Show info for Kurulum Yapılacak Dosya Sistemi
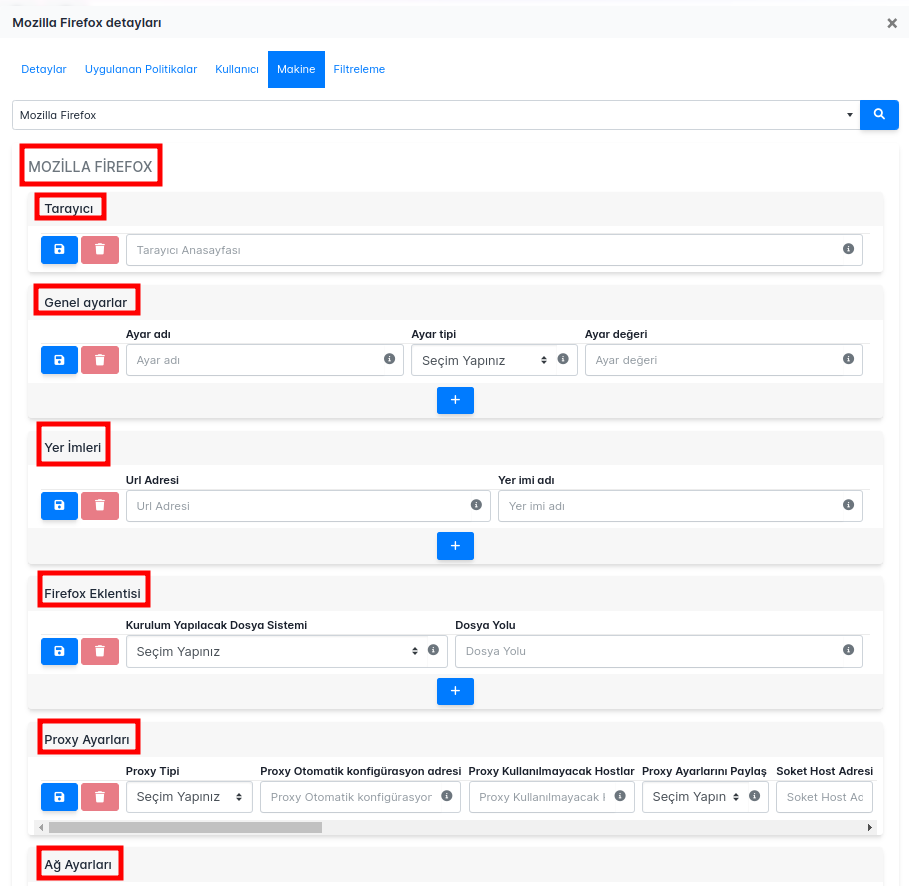The height and width of the screenshot is (886, 909). click(433, 650)
